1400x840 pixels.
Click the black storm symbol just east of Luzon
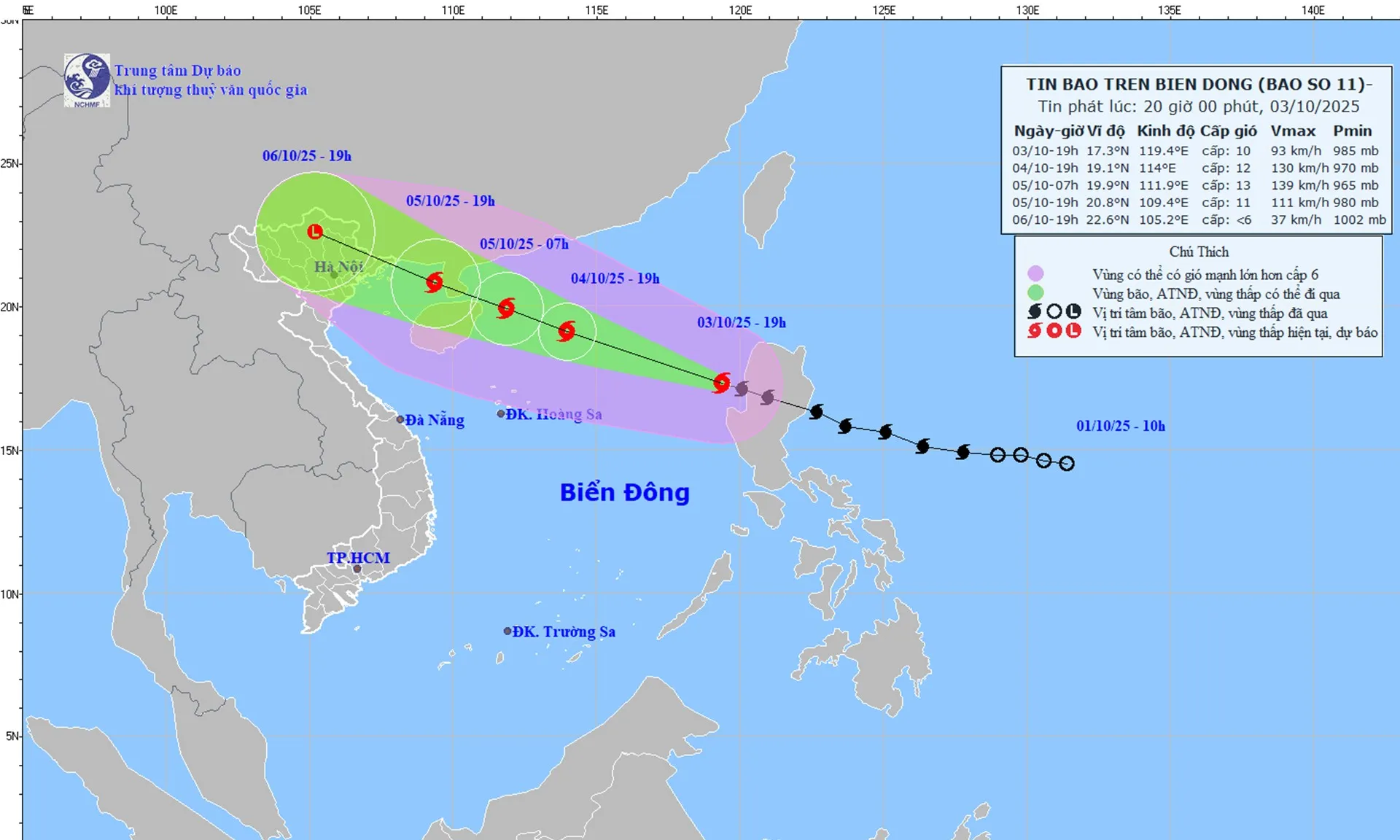[x=817, y=412]
